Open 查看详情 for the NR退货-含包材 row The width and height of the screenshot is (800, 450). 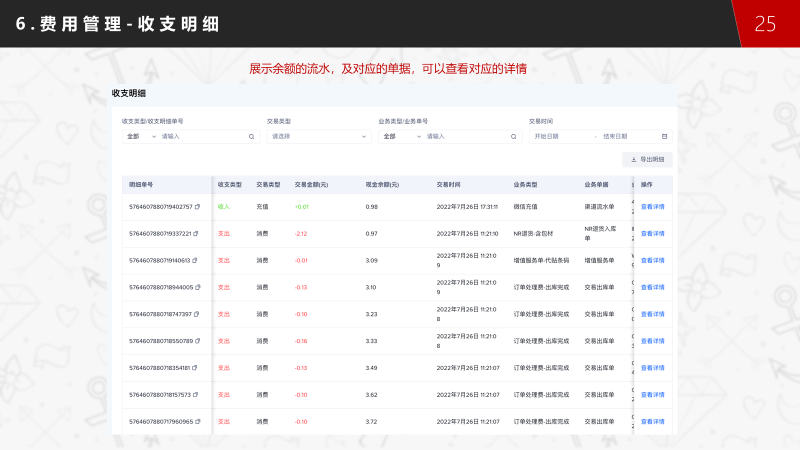[x=652, y=233]
